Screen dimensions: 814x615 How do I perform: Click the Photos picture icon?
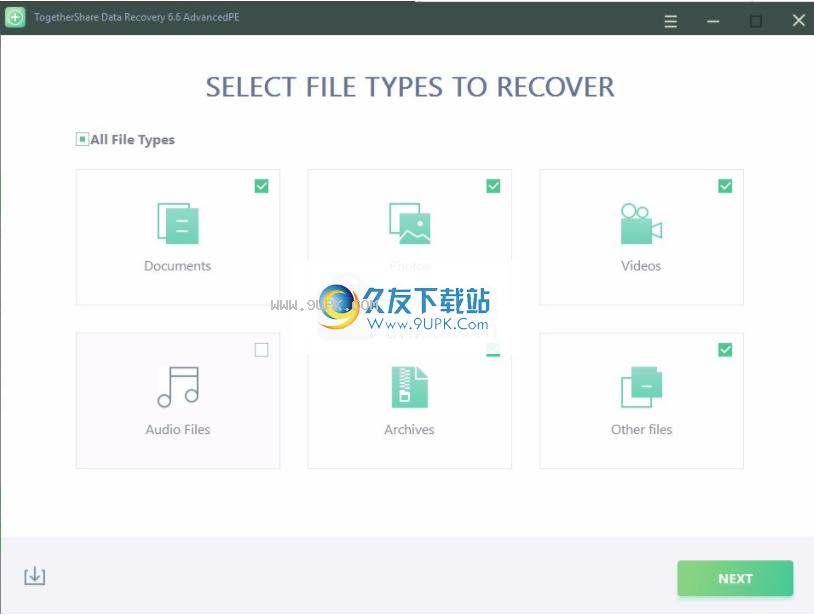tap(410, 223)
